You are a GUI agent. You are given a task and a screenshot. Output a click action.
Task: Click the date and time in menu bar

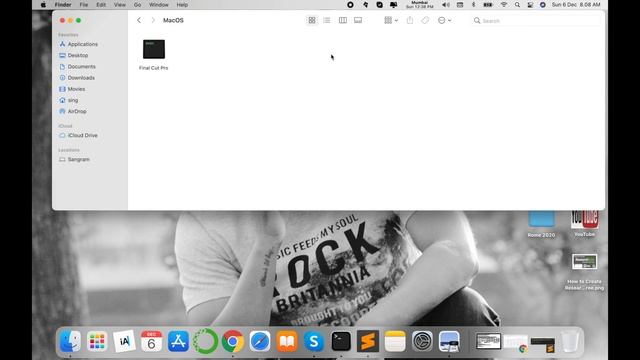[576, 5]
